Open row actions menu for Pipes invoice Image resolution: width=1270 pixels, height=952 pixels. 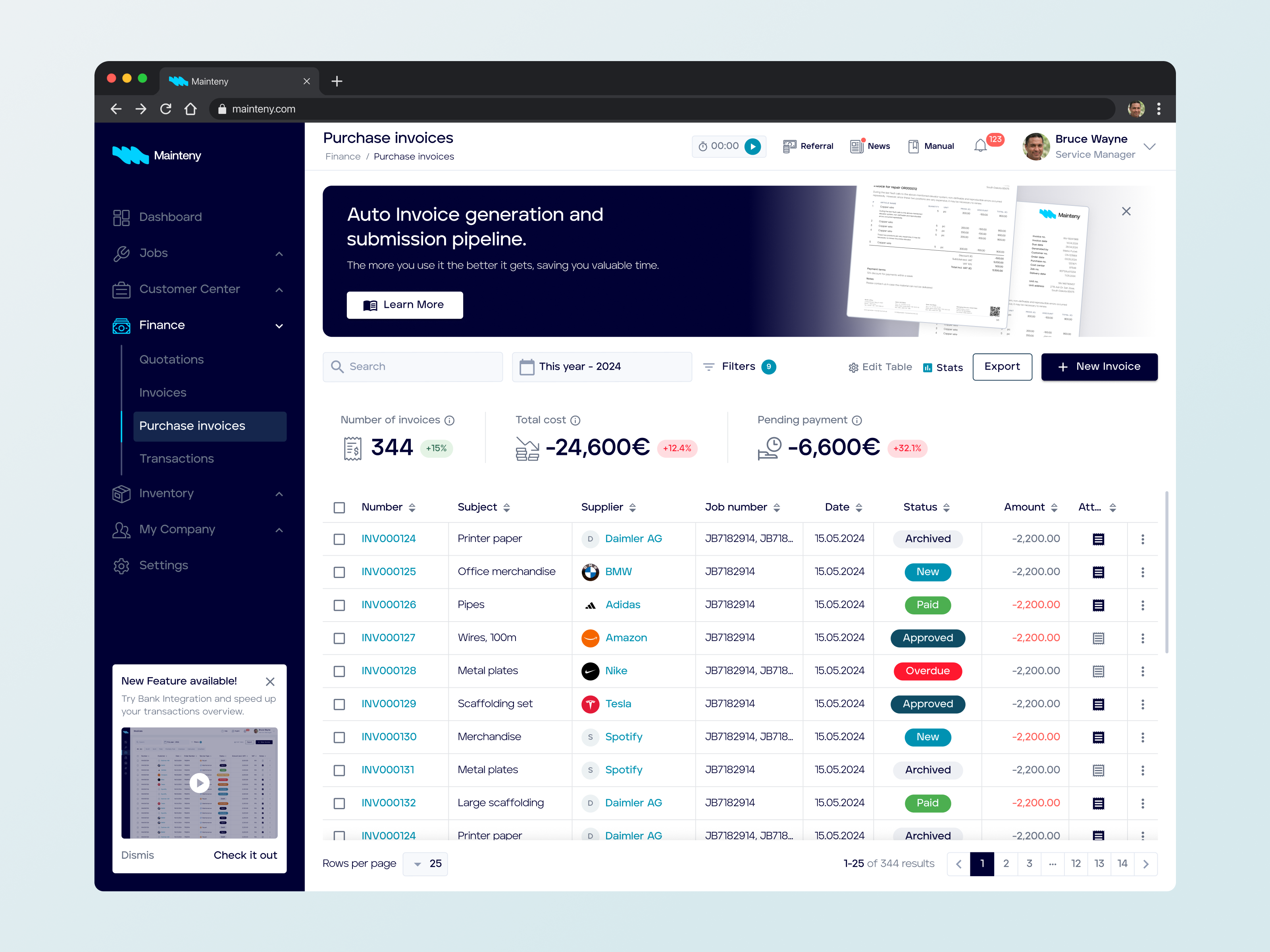1143,605
